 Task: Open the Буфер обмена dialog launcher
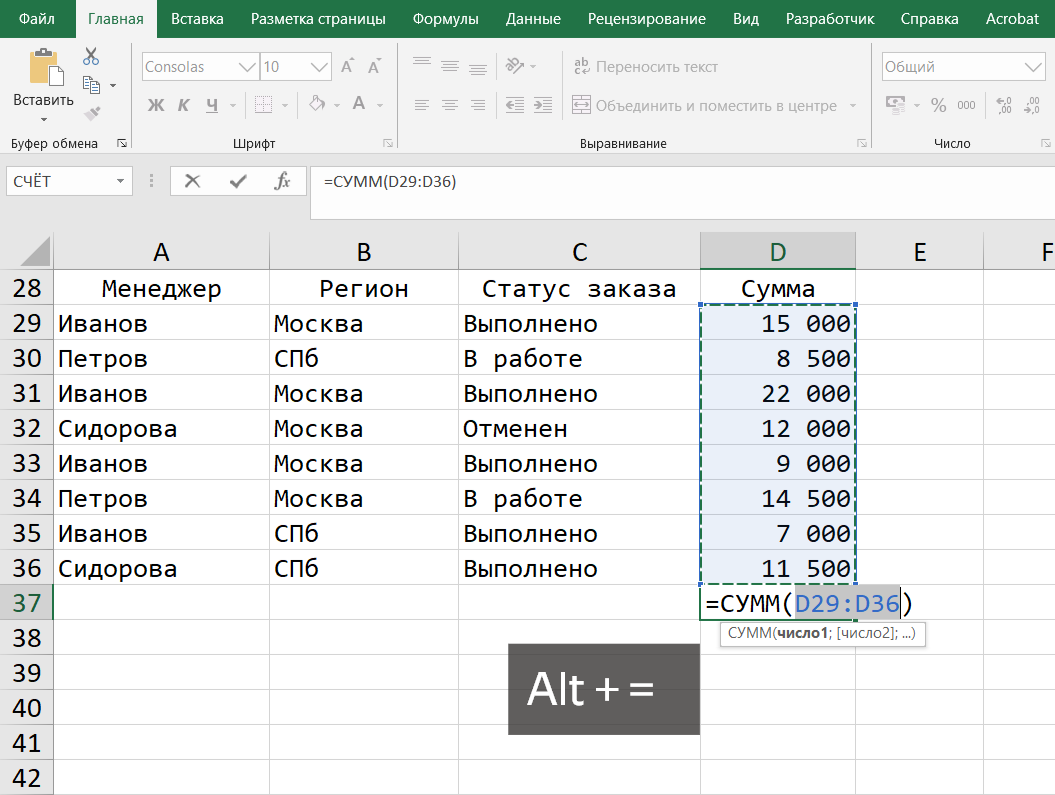pyautogui.click(x=122, y=143)
